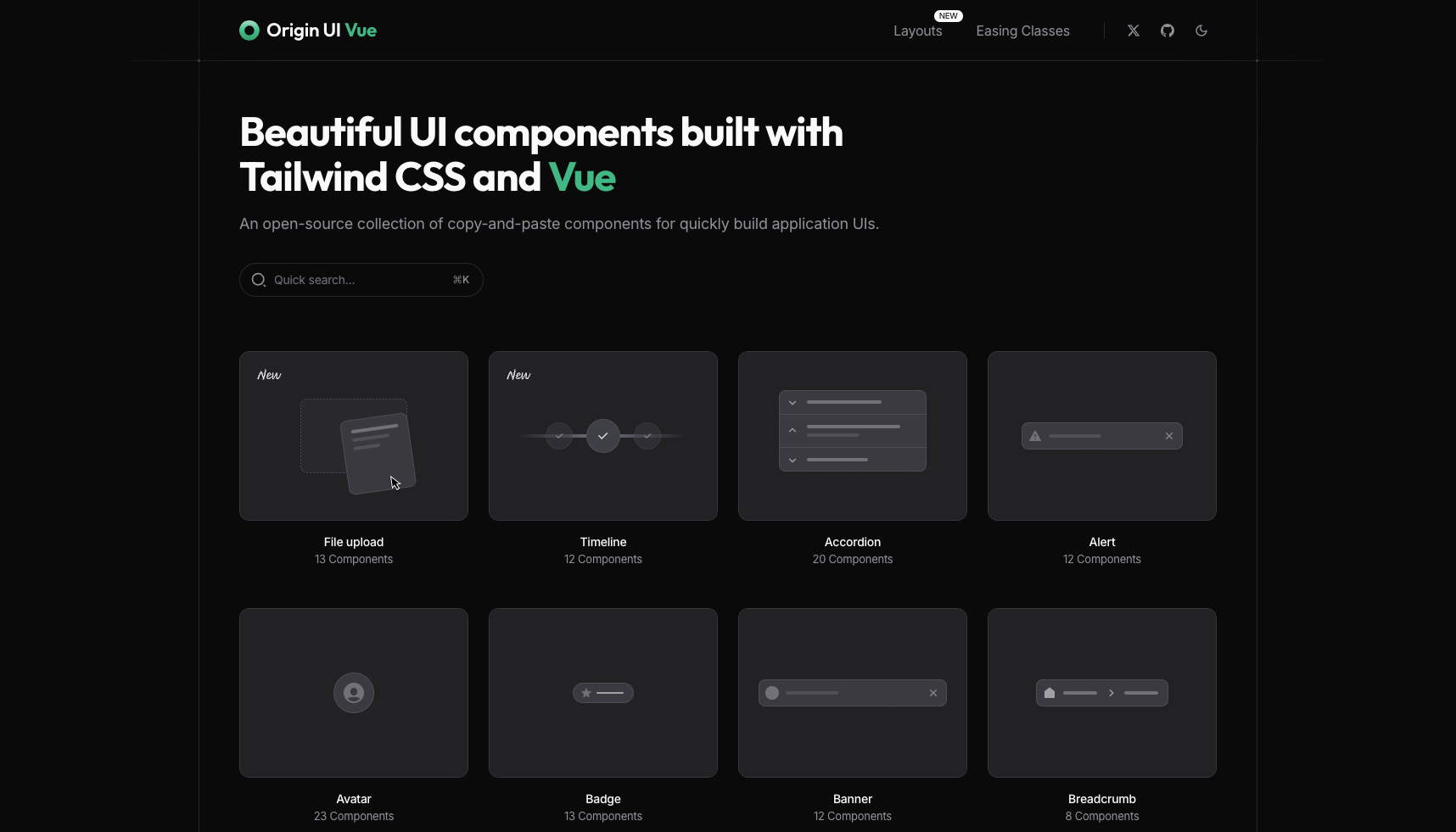Click the Origin UI Vue logo

coord(307,31)
